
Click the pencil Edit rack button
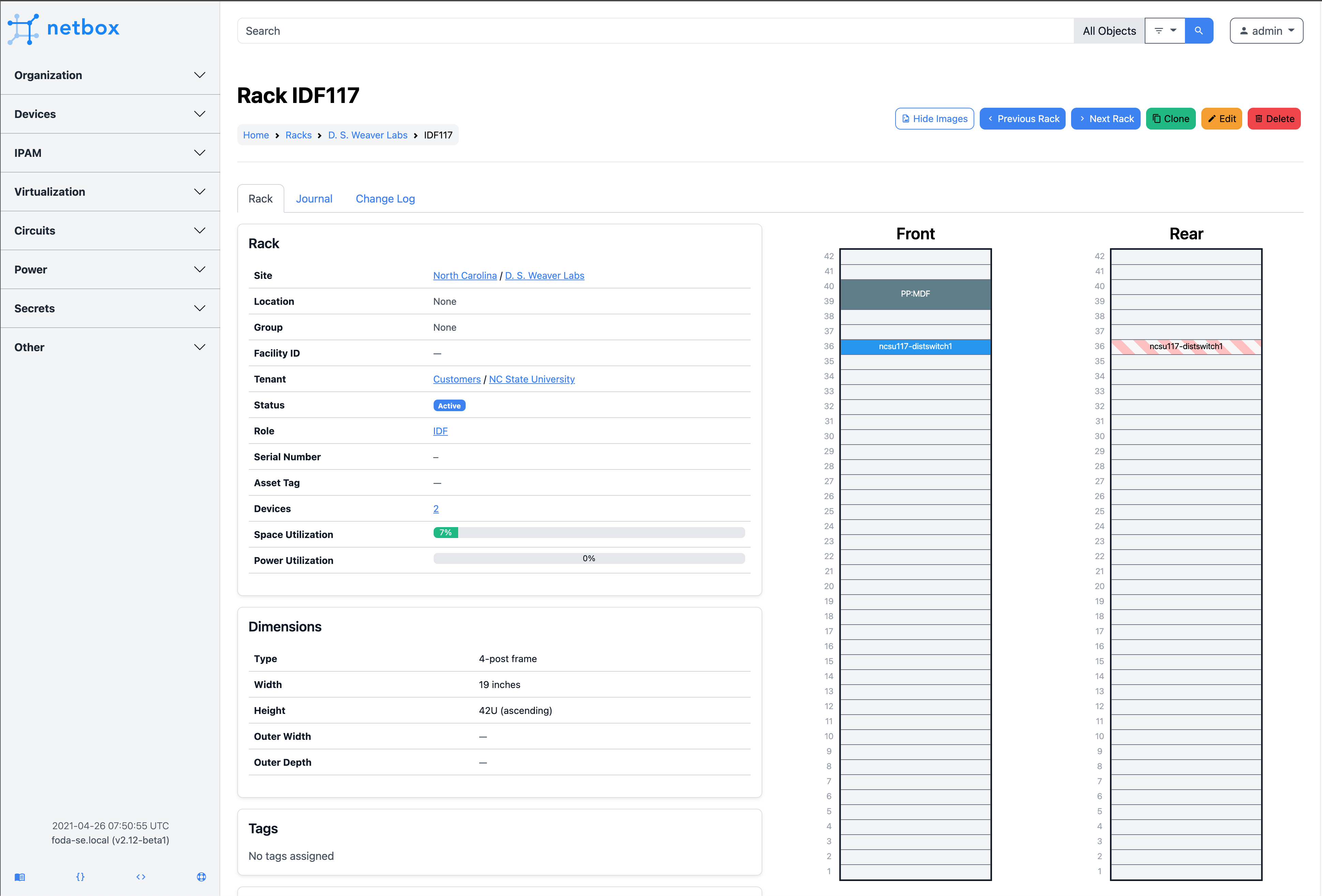click(x=1221, y=118)
